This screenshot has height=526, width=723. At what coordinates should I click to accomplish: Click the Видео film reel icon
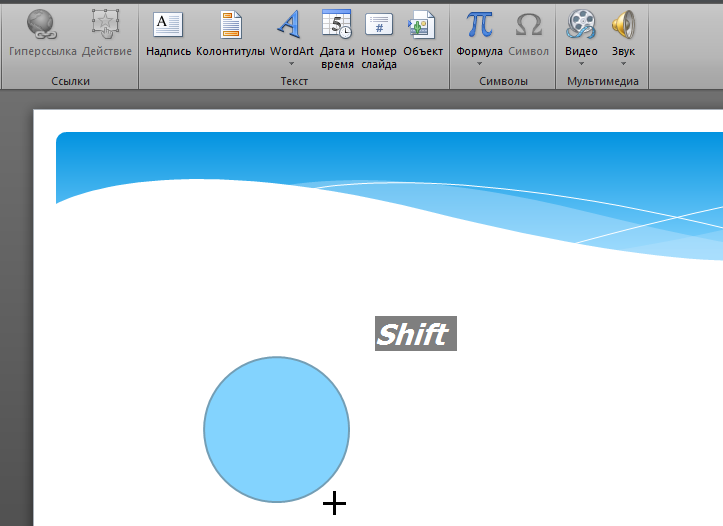click(581, 24)
